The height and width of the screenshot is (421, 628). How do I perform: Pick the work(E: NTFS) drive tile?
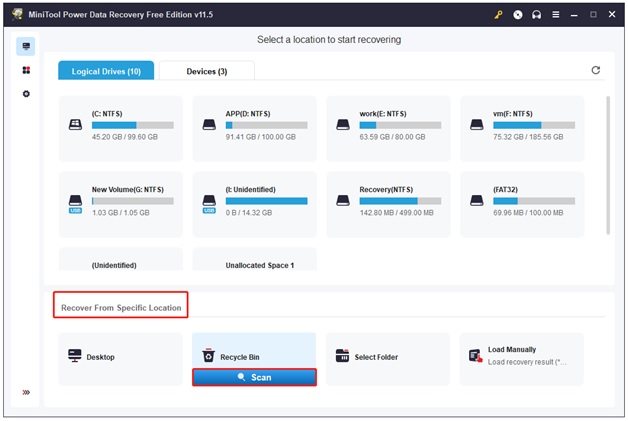pos(387,129)
